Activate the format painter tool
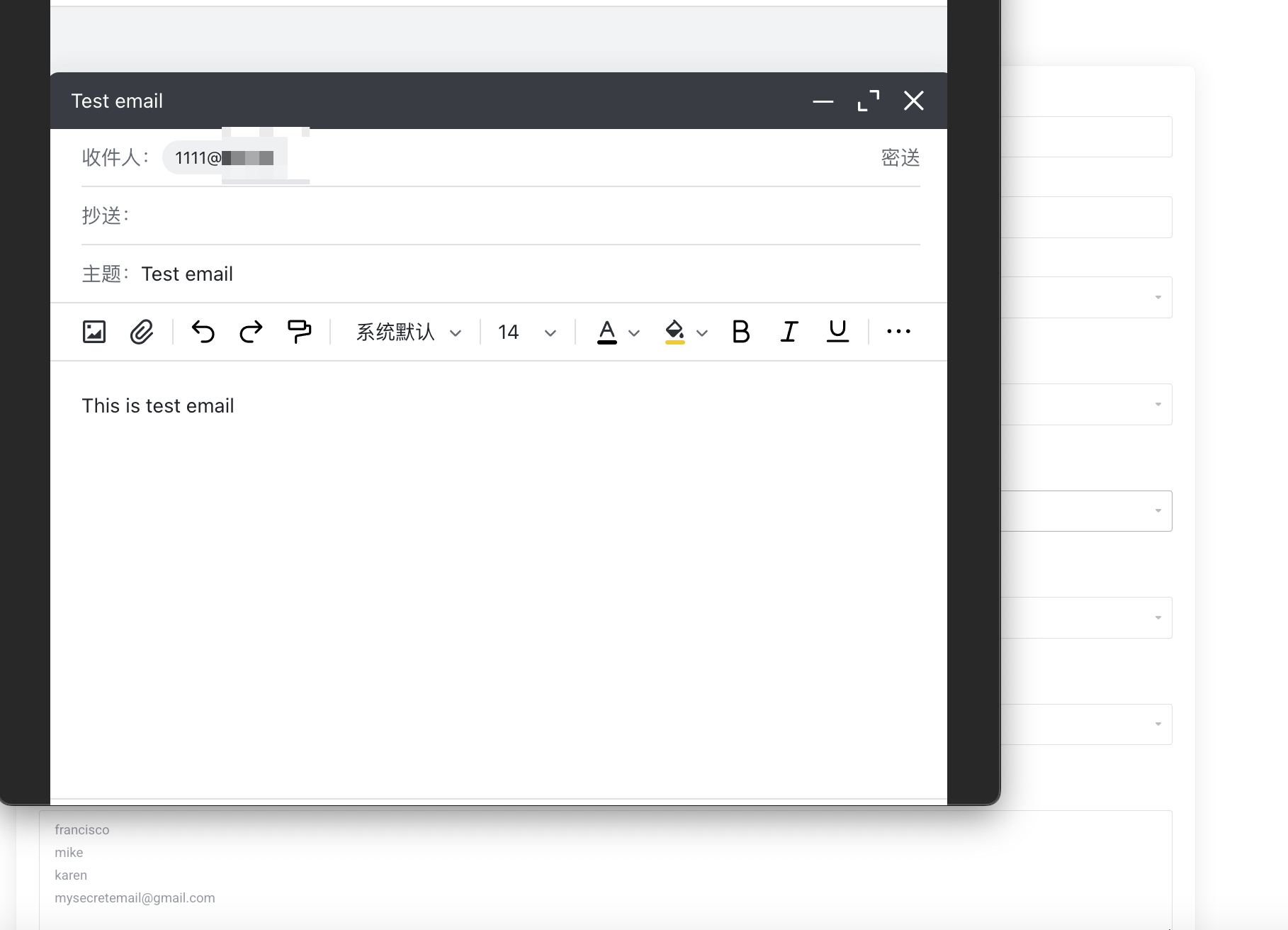This screenshot has height=930, width=1288. coord(299,332)
